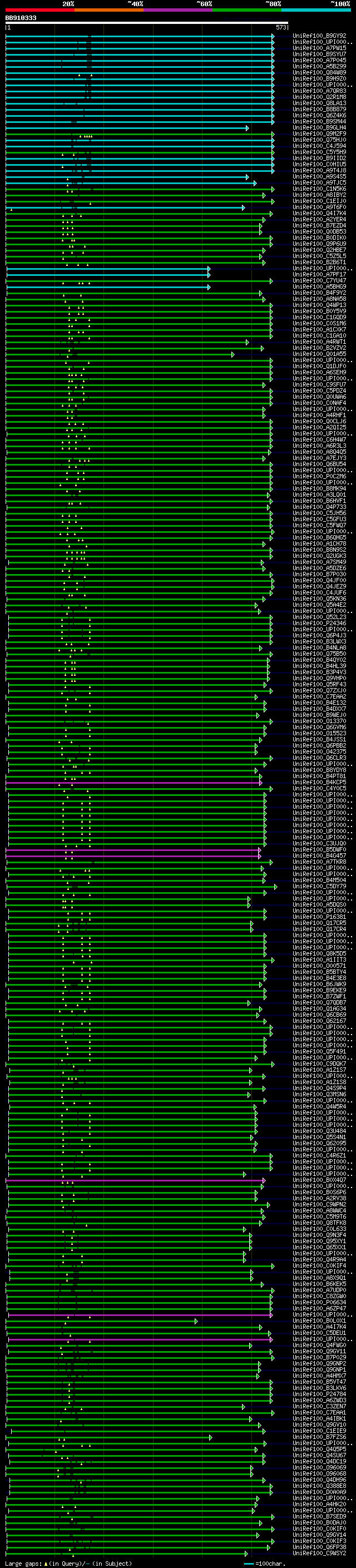Screen dimensions: 356x1568
Task: Open hit UniRef100_B9SYU7
Action: point(319,54)
